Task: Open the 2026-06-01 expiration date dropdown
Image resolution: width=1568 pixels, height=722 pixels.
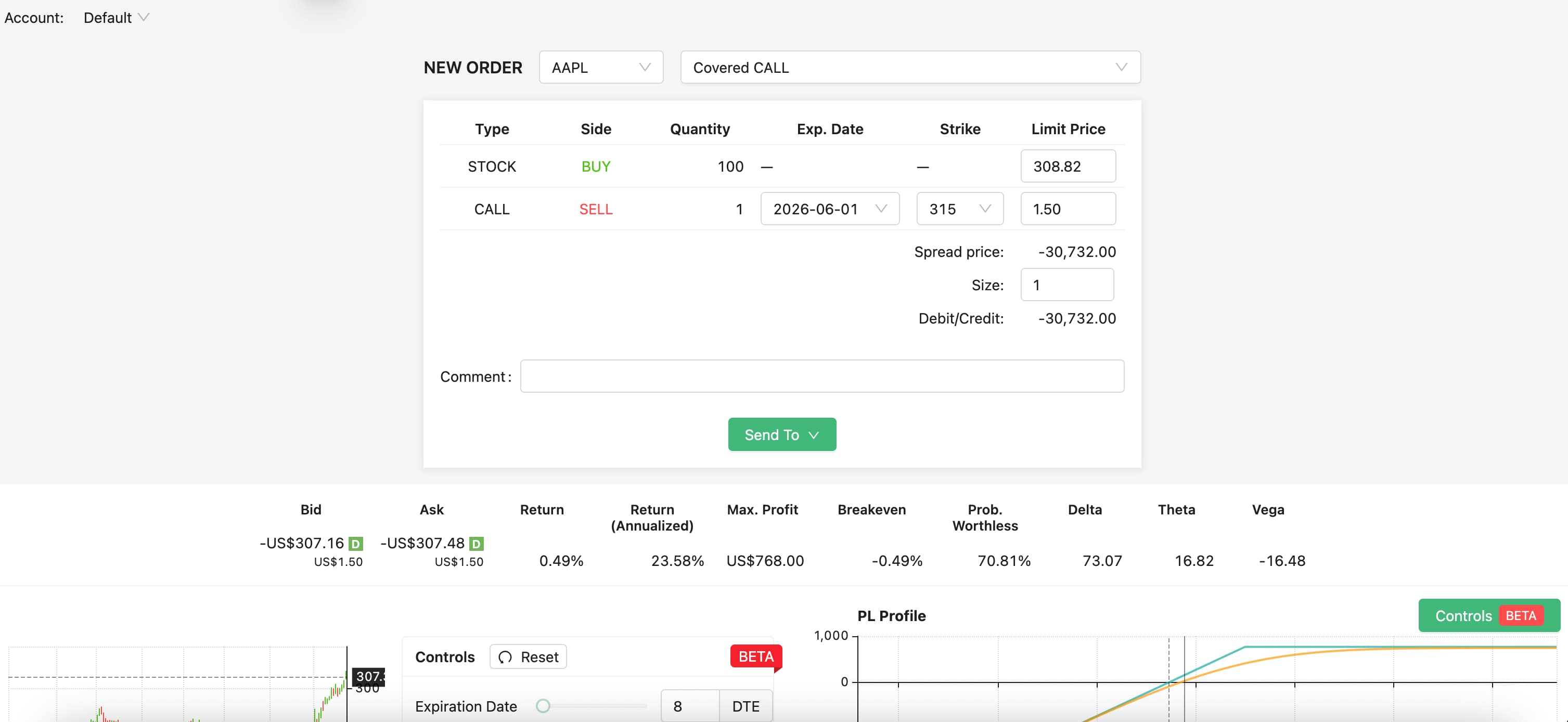Action: tap(830, 209)
